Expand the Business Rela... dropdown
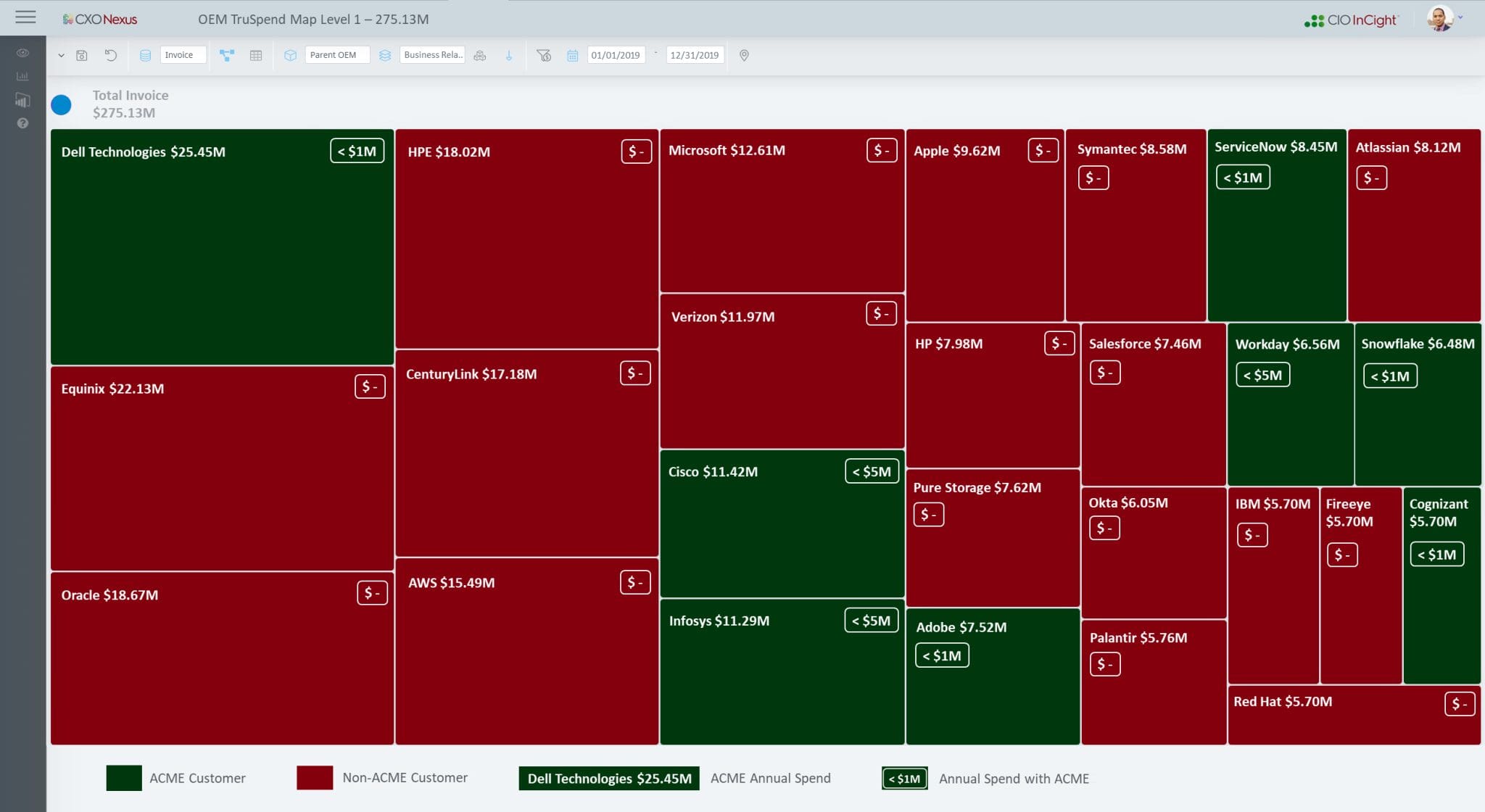This screenshot has height=812, width=1485. point(432,55)
